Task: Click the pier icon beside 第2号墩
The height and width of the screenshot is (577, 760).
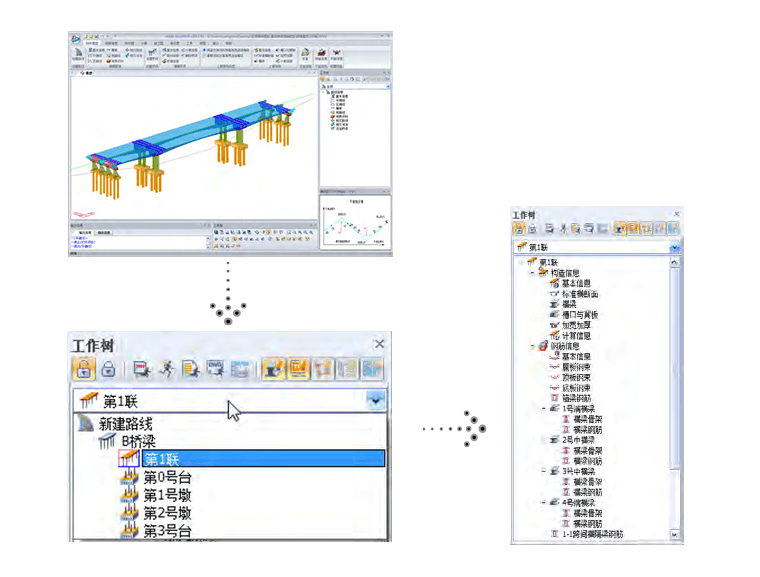Action: (129, 513)
